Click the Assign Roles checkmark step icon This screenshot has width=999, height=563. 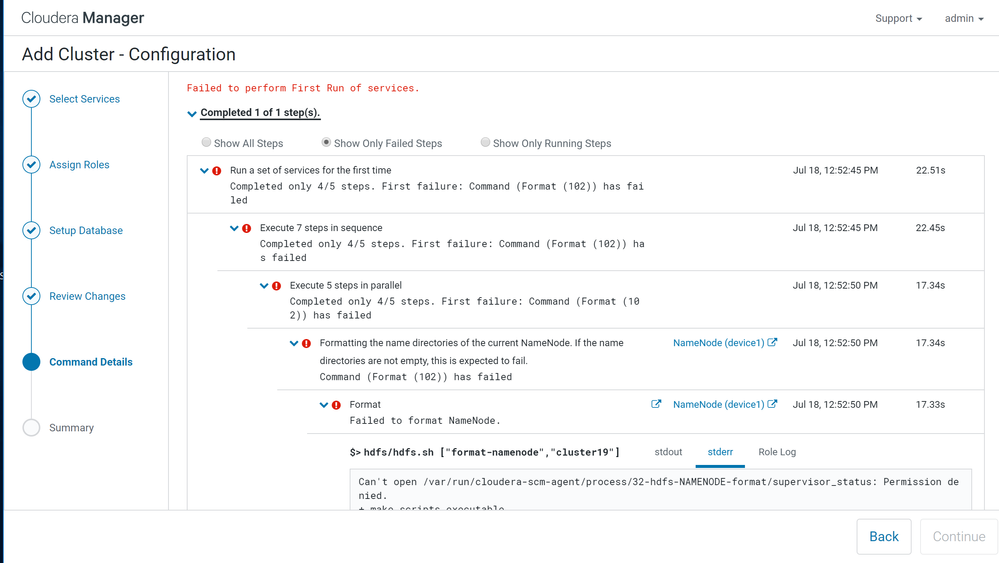pyautogui.click(x=32, y=165)
